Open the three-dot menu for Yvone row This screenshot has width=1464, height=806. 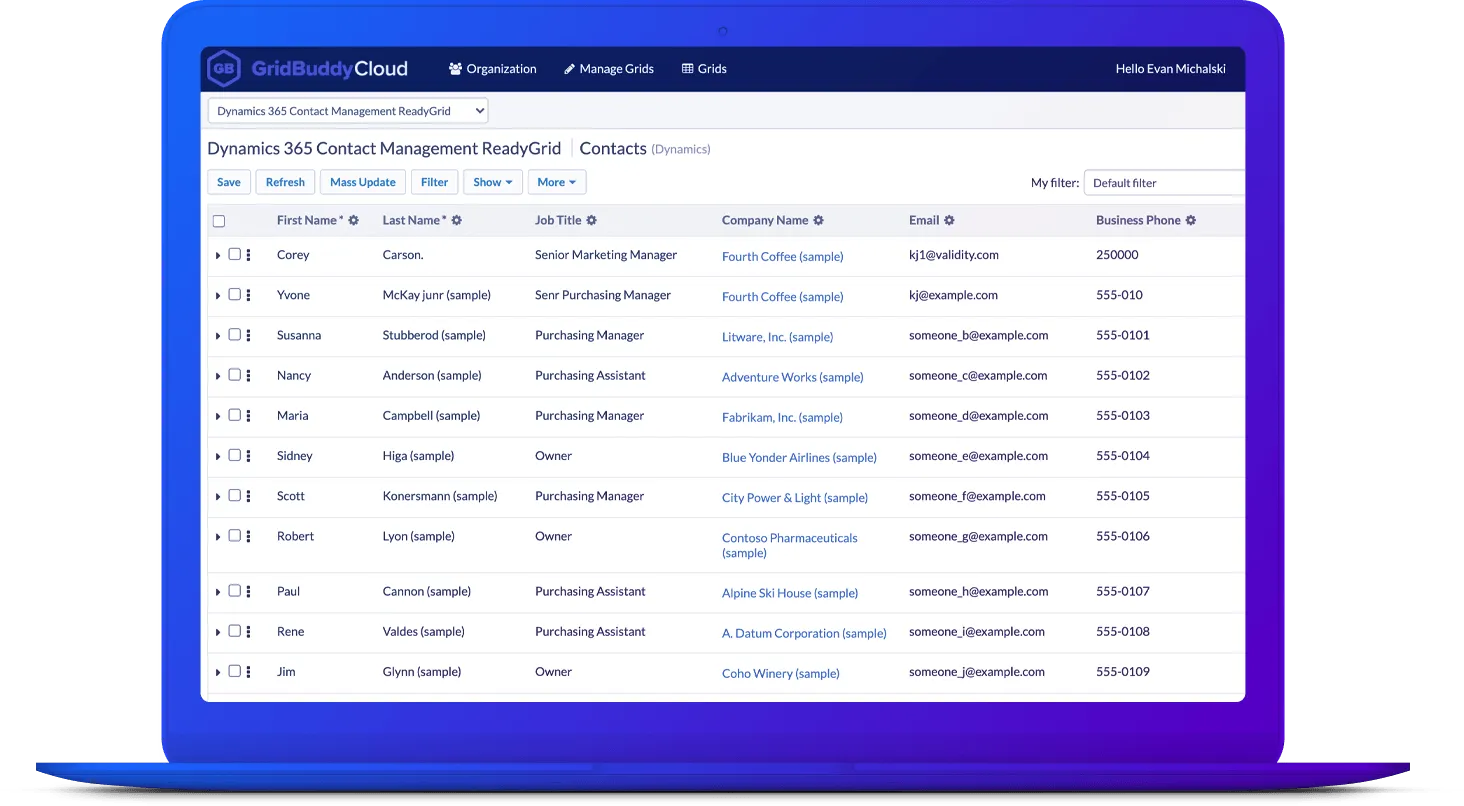(x=248, y=295)
